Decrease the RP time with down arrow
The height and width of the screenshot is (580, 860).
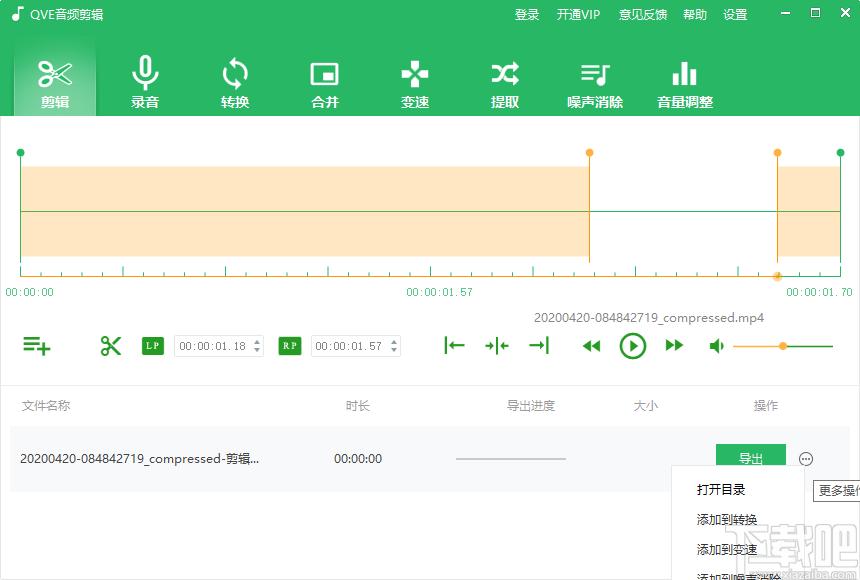[x=394, y=350]
